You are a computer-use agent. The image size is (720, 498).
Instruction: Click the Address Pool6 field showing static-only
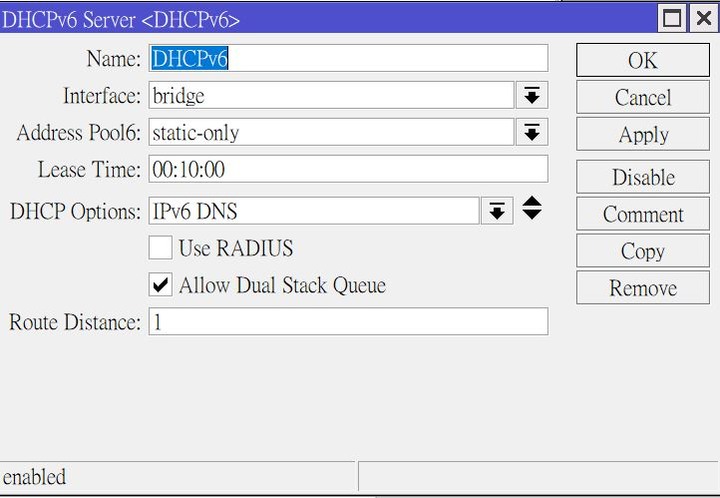[x=331, y=132]
